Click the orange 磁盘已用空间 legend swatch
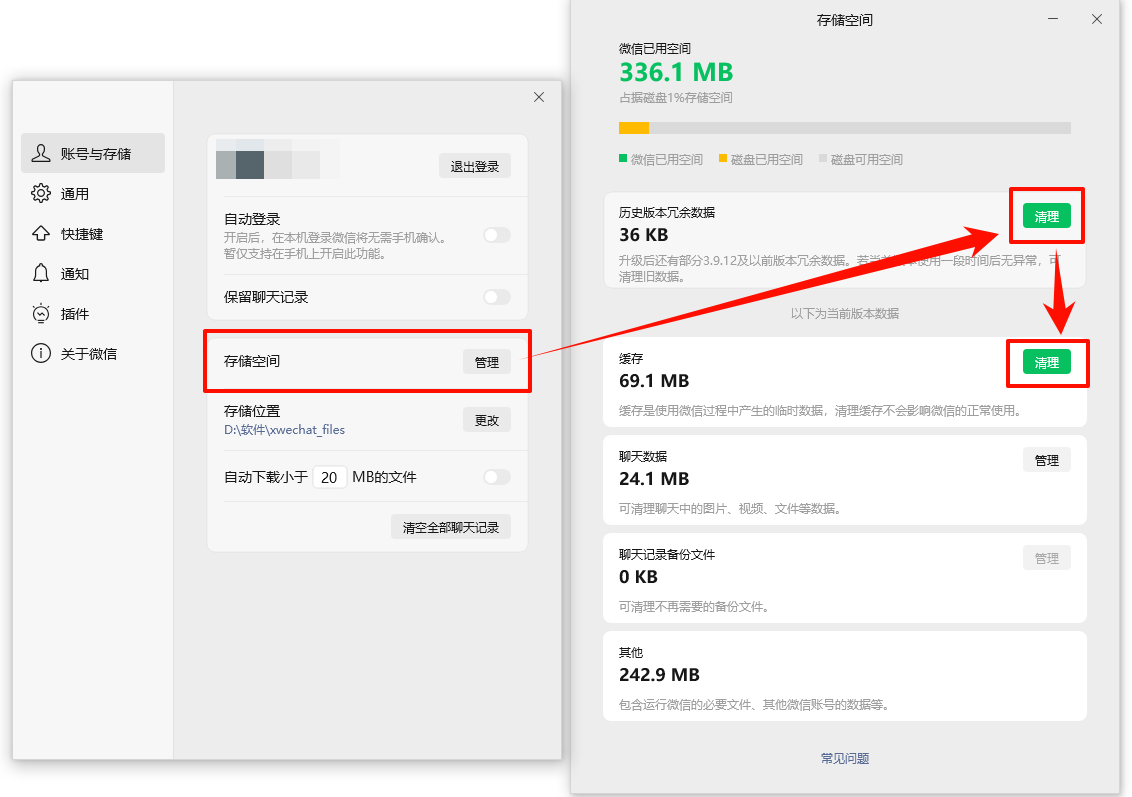 [723, 158]
